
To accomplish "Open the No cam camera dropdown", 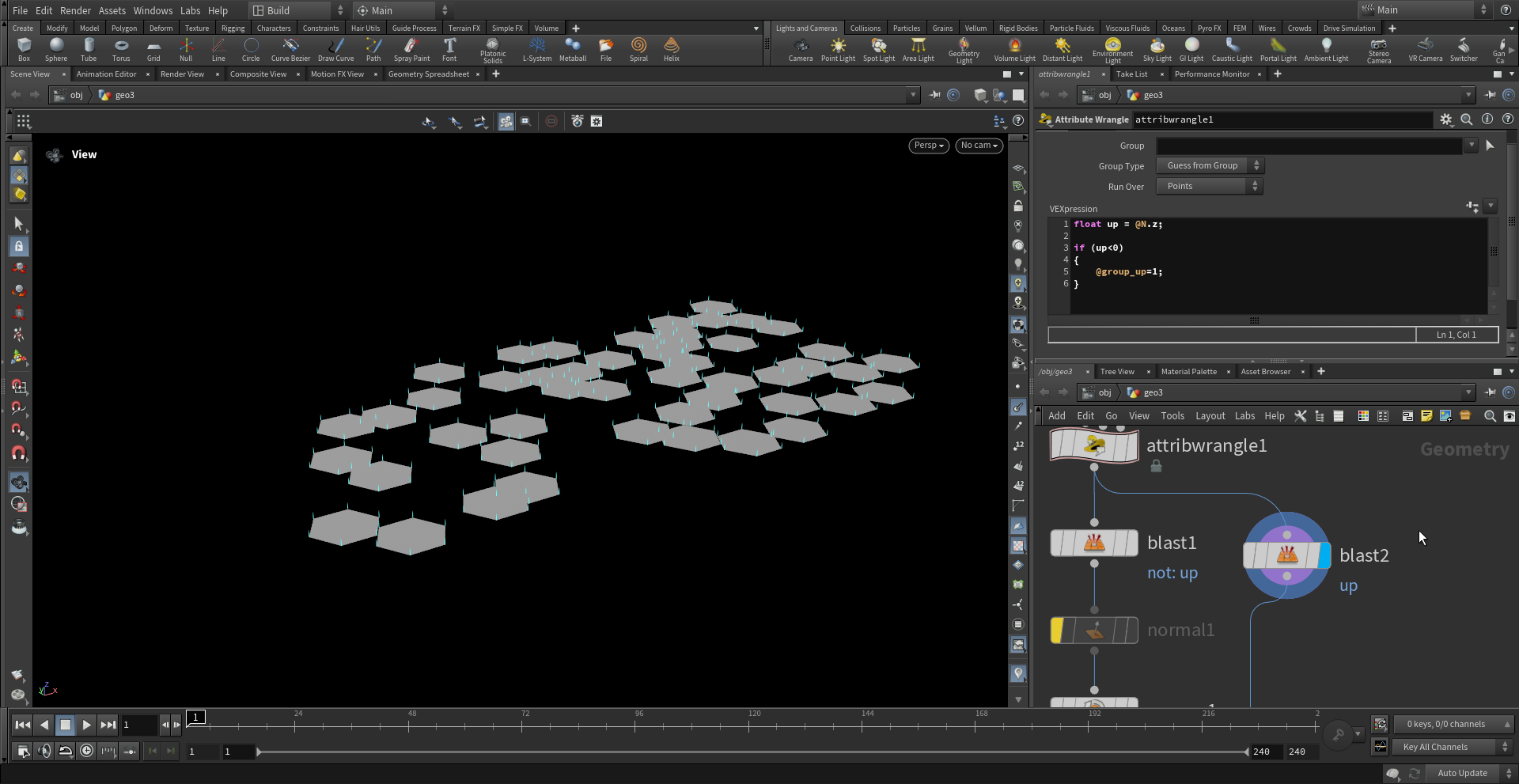I will coord(979,146).
